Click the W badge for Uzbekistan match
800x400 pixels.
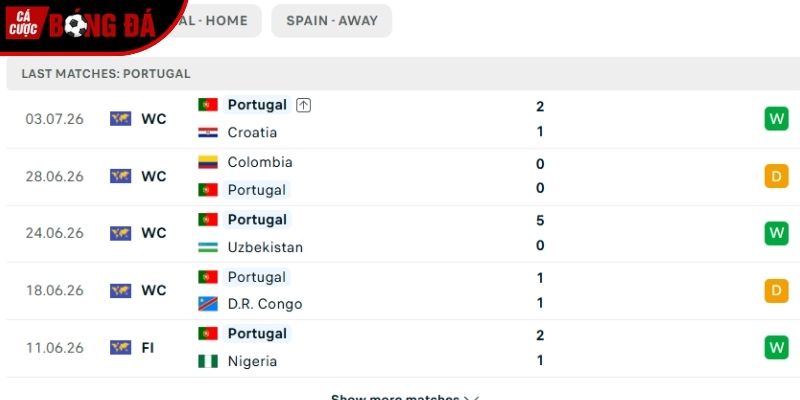(776, 233)
